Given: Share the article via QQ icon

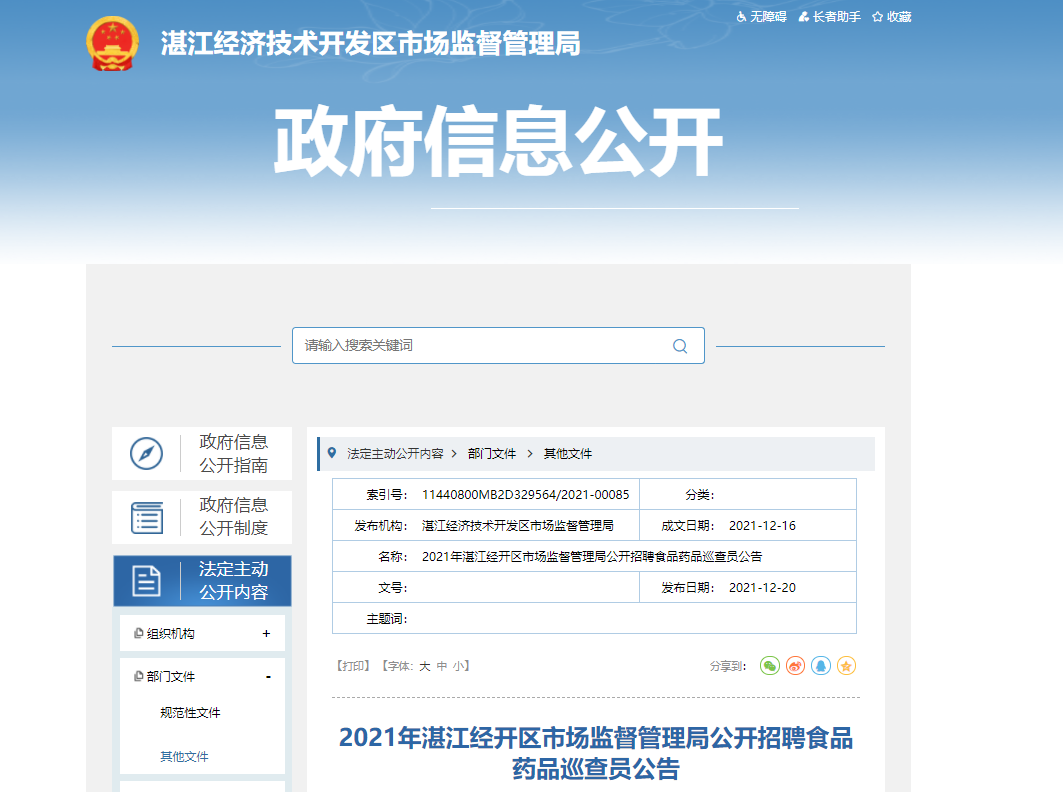Looking at the screenshot, I should point(821,665).
